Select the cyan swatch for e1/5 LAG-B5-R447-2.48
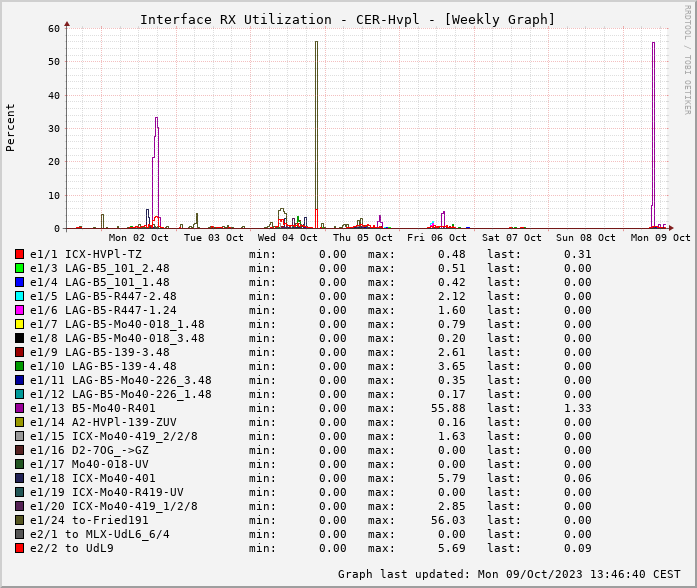Screen dimensions: 697x588 (x=19, y=296)
